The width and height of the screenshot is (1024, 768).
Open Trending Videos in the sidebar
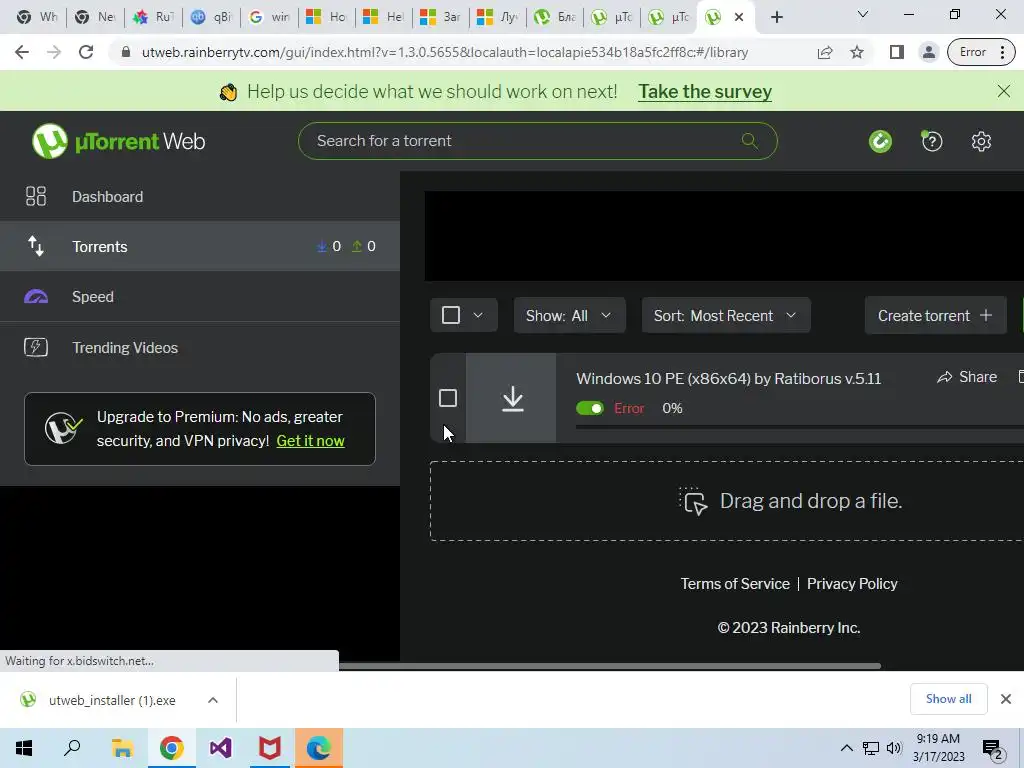[200, 347]
